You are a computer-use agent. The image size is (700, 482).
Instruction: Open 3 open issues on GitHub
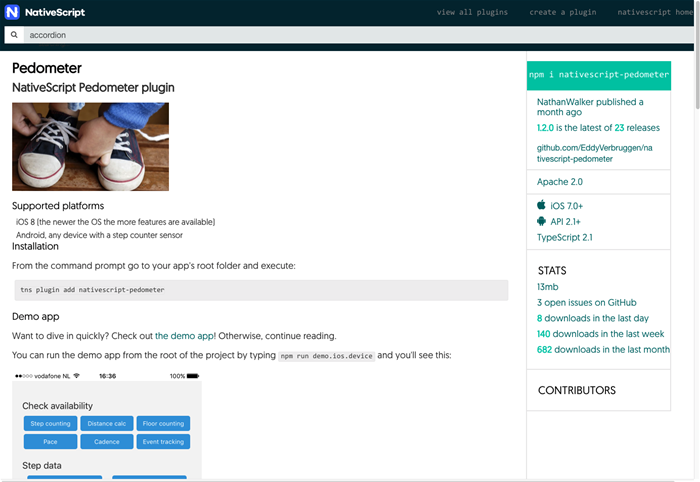click(587, 303)
